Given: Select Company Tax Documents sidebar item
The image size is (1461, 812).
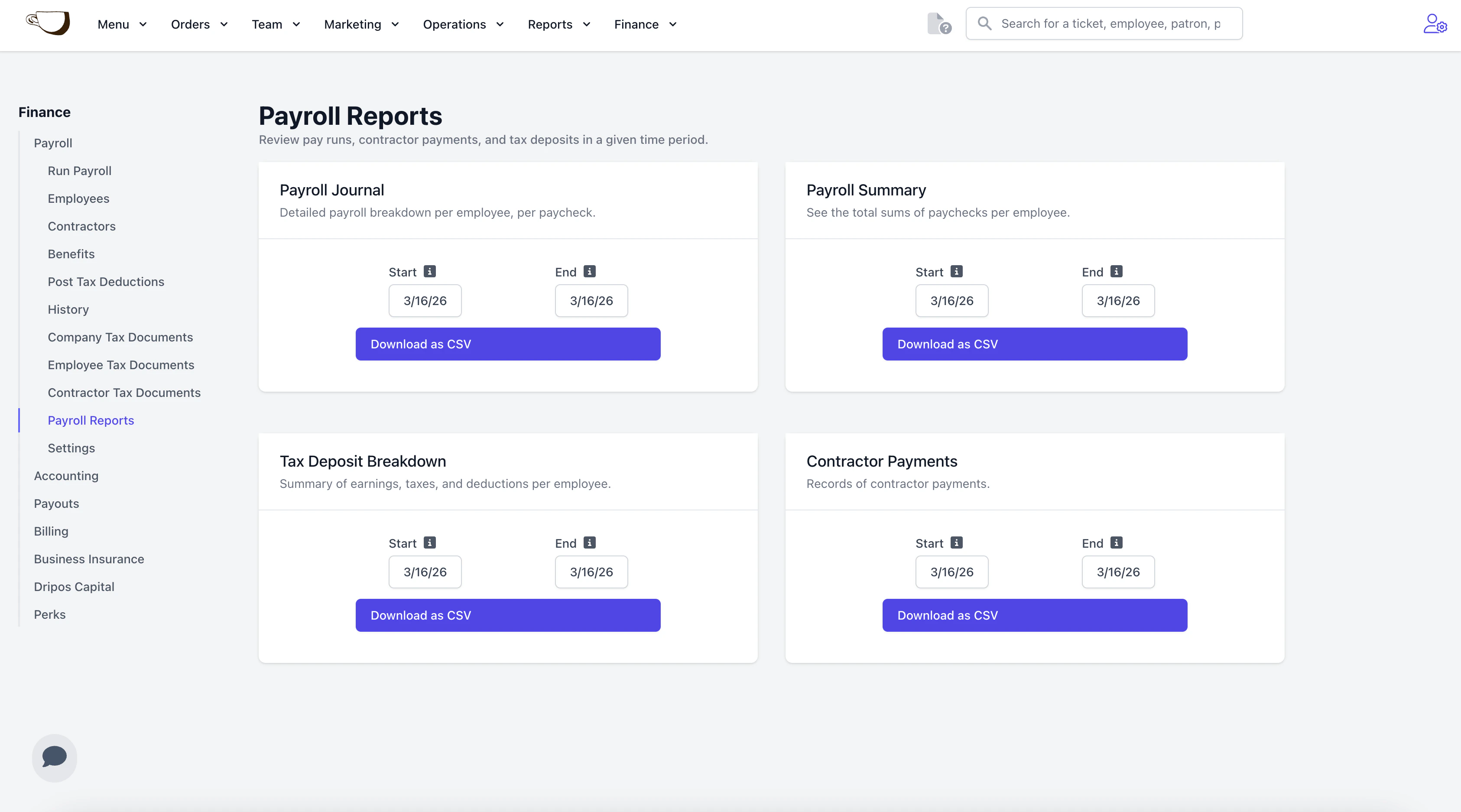Looking at the screenshot, I should pyautogui.click(x=120, y=338).
